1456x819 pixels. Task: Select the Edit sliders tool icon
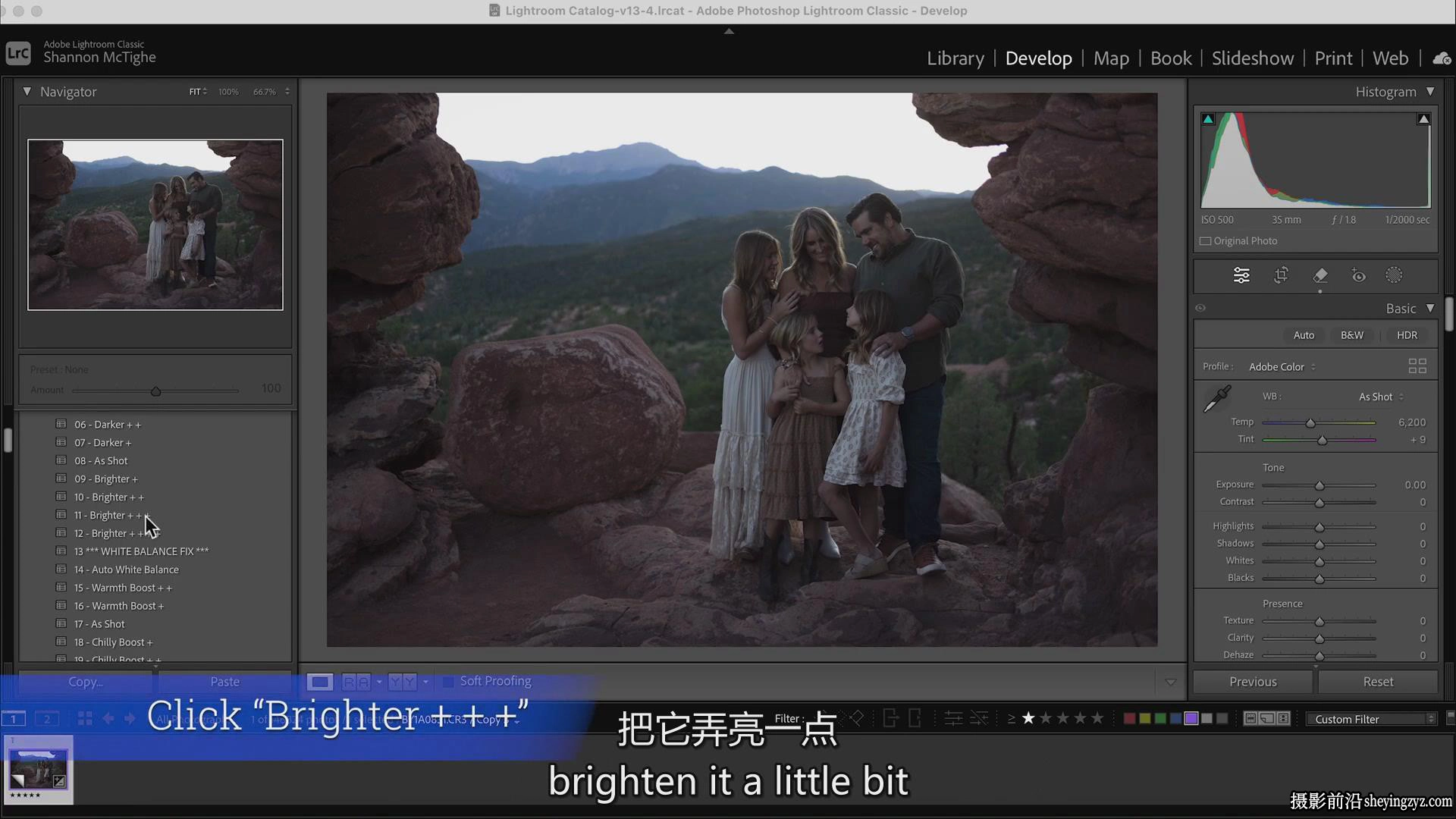(x=1241, y=275)
